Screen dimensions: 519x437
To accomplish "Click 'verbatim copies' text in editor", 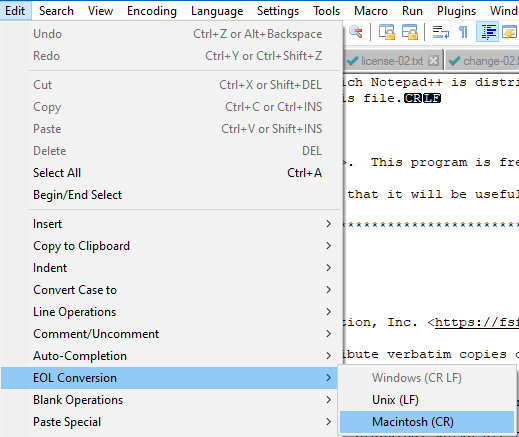I will 447,354.
